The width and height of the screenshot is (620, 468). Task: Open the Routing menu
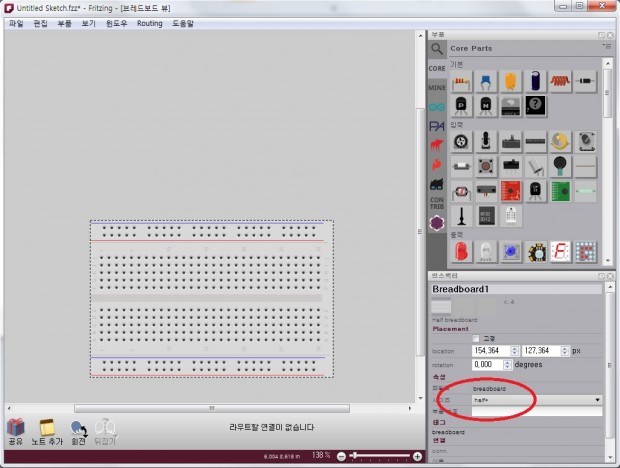tap(149, 22)
